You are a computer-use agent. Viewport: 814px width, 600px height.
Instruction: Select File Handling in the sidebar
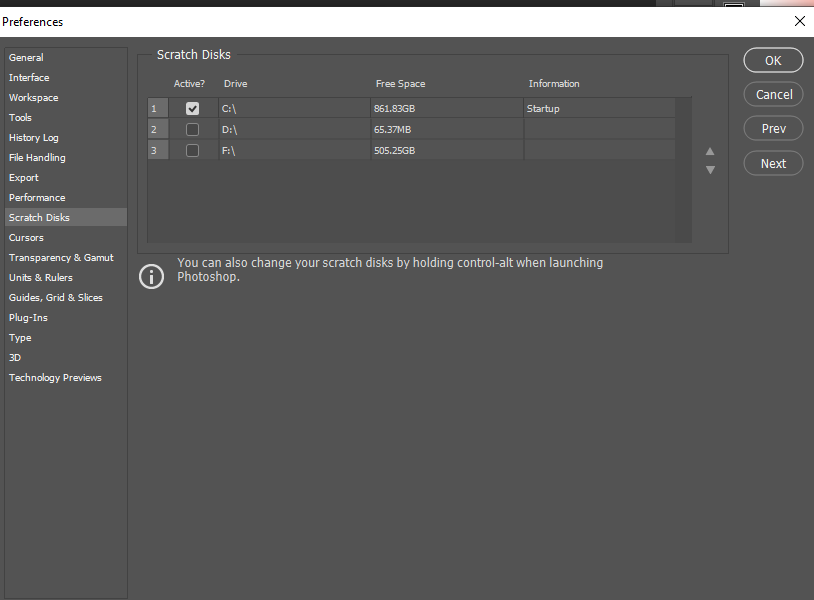65,157
